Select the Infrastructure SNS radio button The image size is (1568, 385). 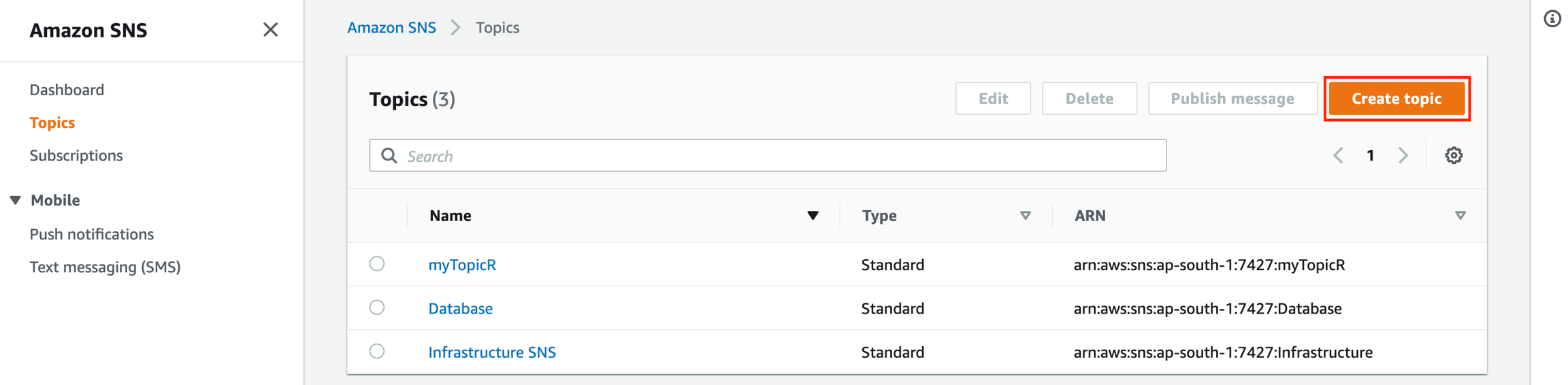(377, 351)
